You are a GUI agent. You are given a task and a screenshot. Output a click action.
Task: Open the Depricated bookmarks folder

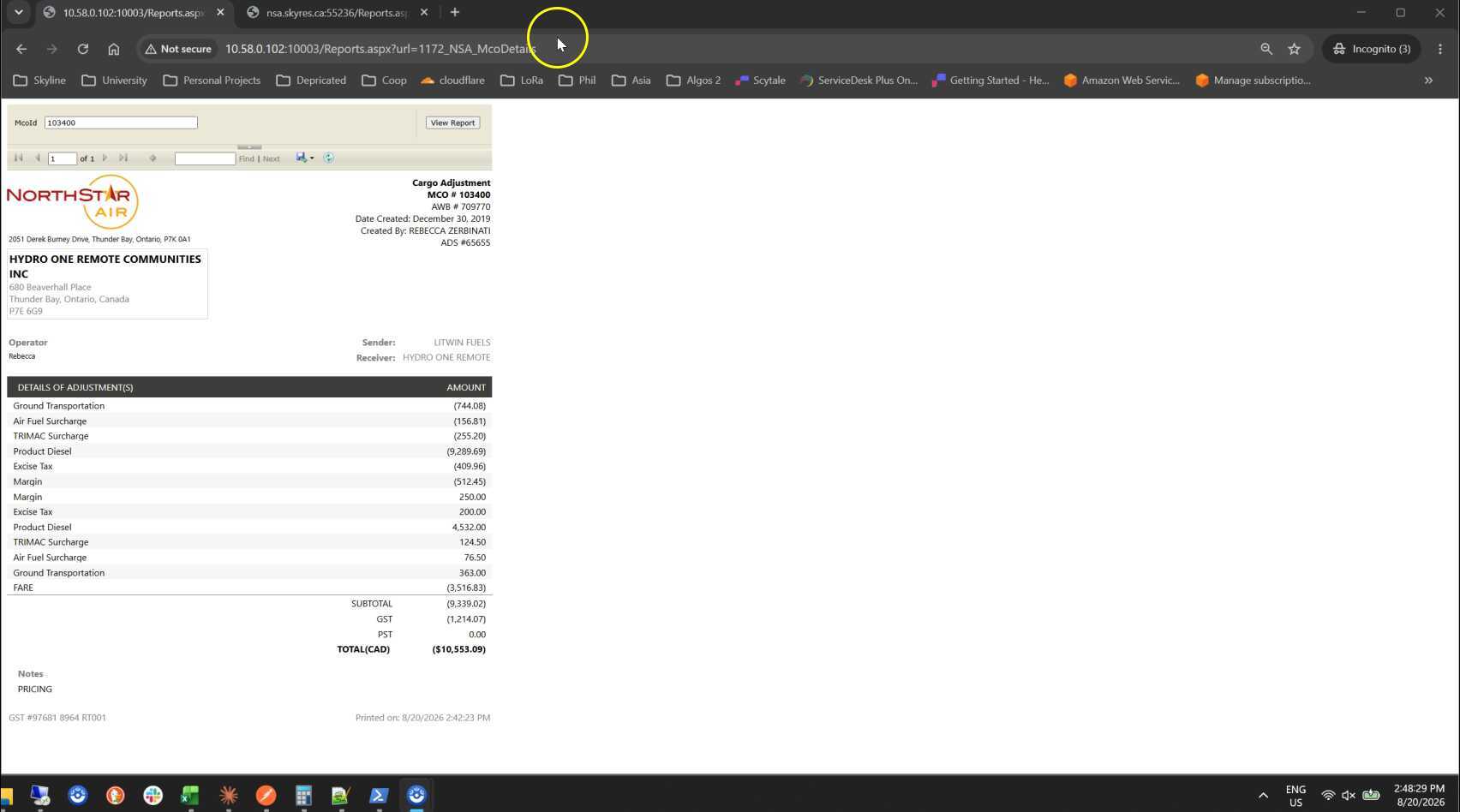pos(312,81)
